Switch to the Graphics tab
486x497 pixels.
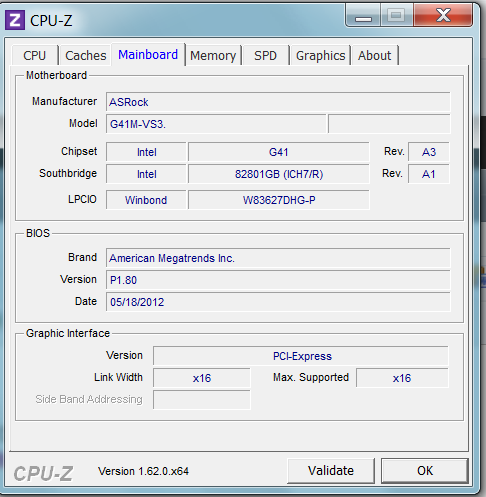pos(320,55)
